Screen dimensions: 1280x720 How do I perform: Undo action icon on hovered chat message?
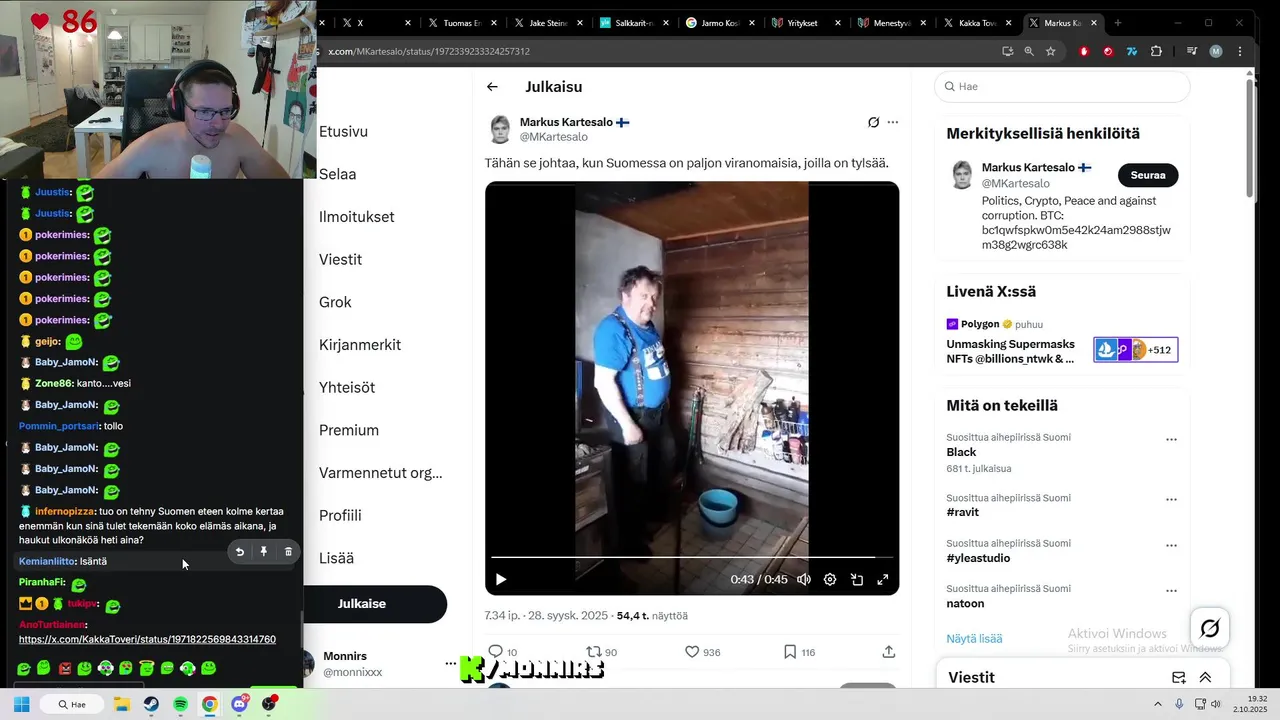click(x=239, y=552)
